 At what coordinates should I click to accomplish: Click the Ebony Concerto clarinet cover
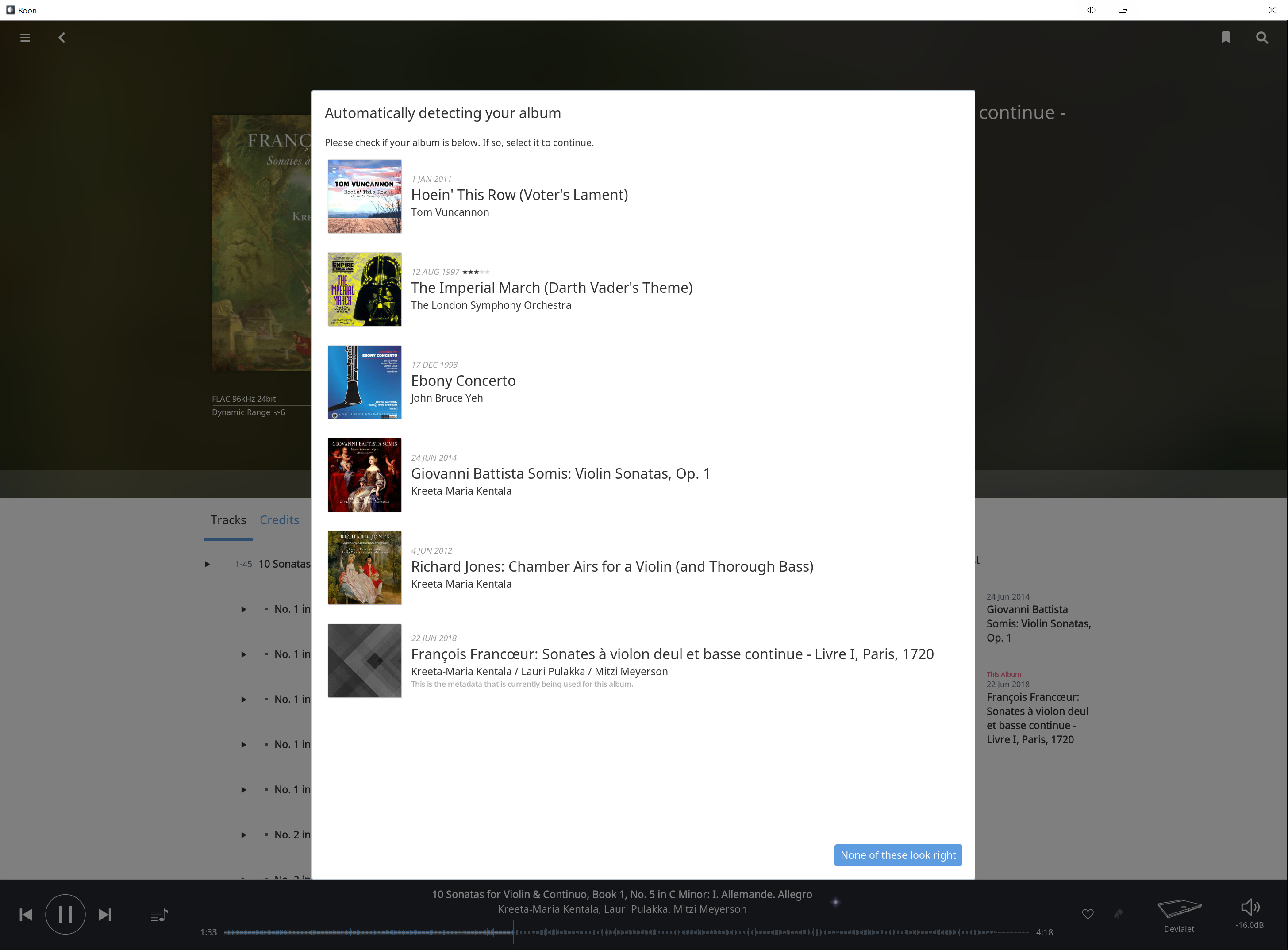point(365,382)
